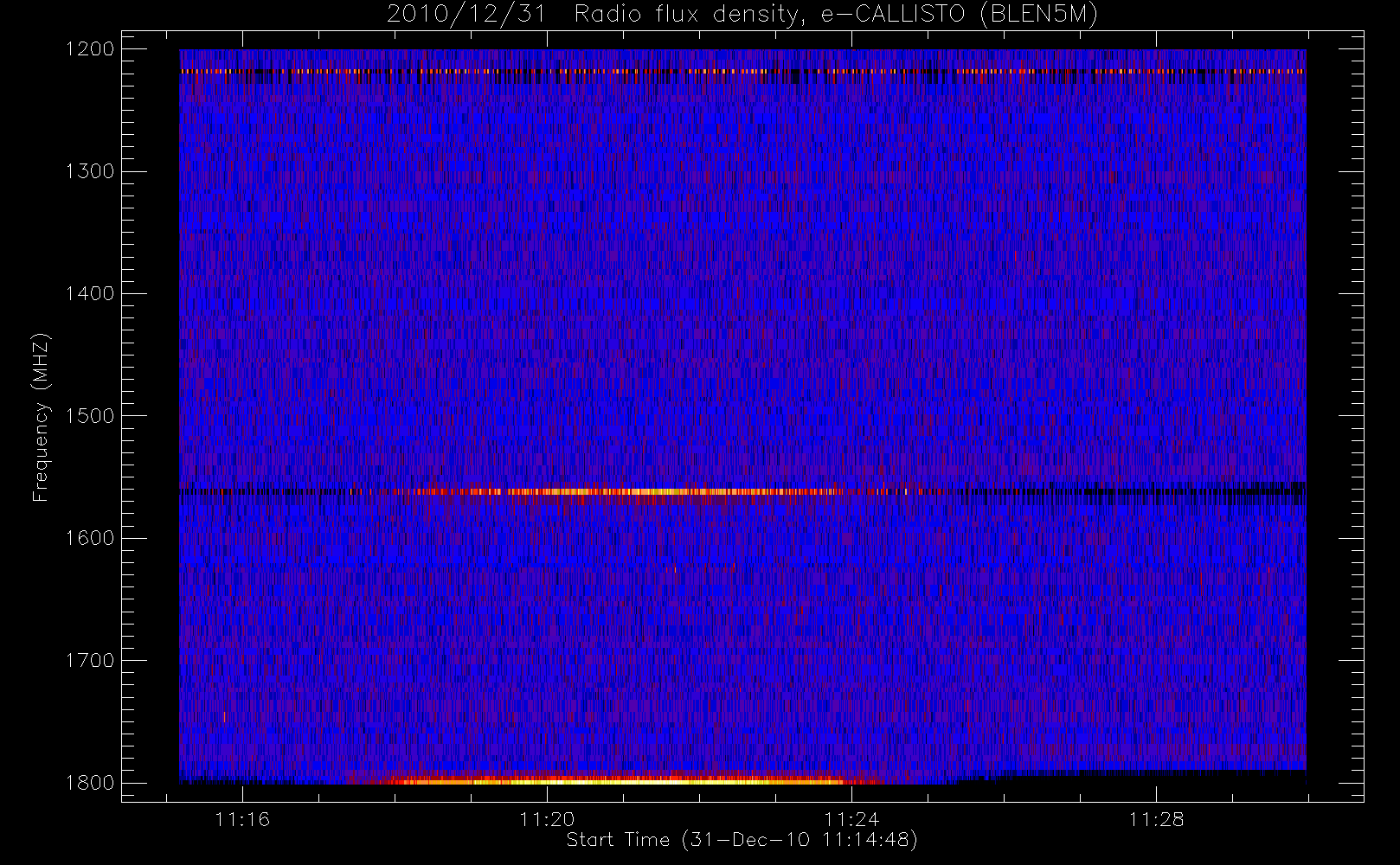The height and width of the screenshot is (865, 1400).
Task: Click the 1700 frequency tick label
Action: (90, 661)
